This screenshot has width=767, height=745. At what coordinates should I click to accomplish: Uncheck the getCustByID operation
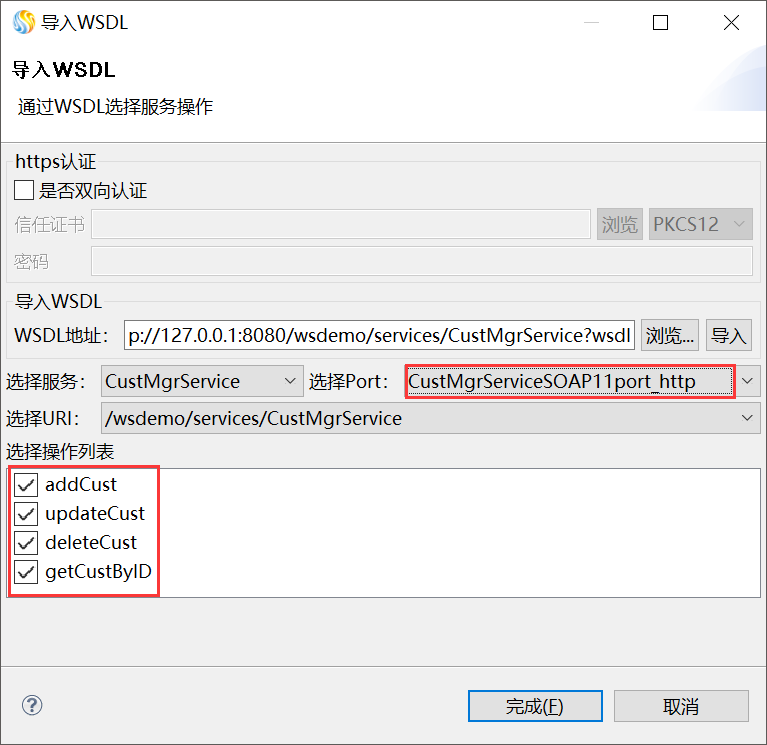tap(26, 572)
